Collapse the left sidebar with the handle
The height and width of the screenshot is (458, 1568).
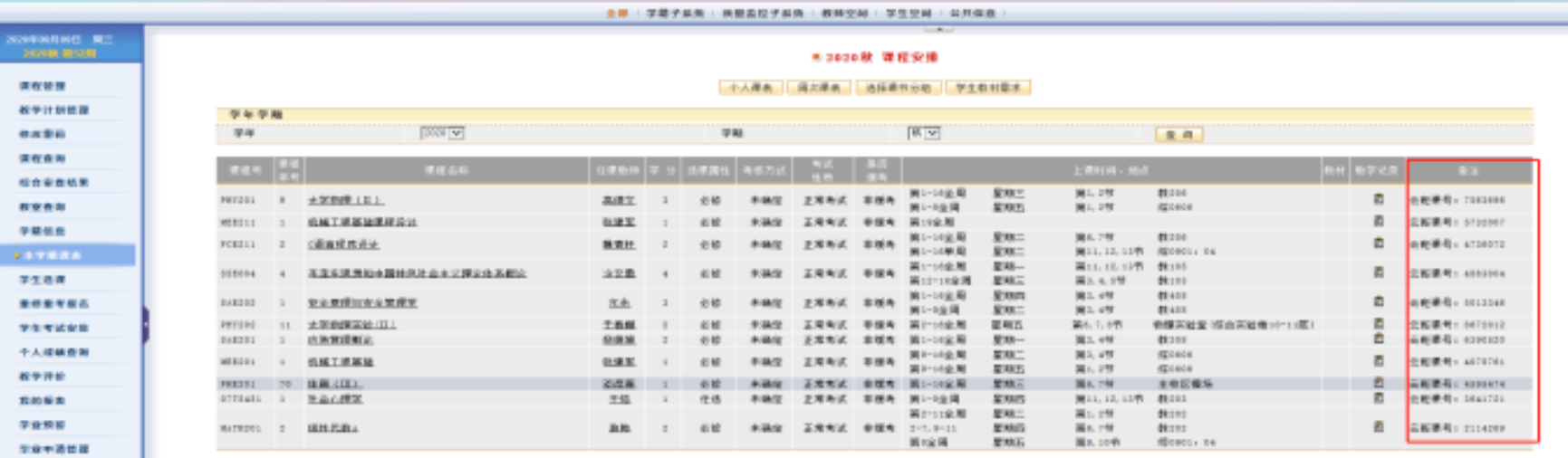[145, 324]
